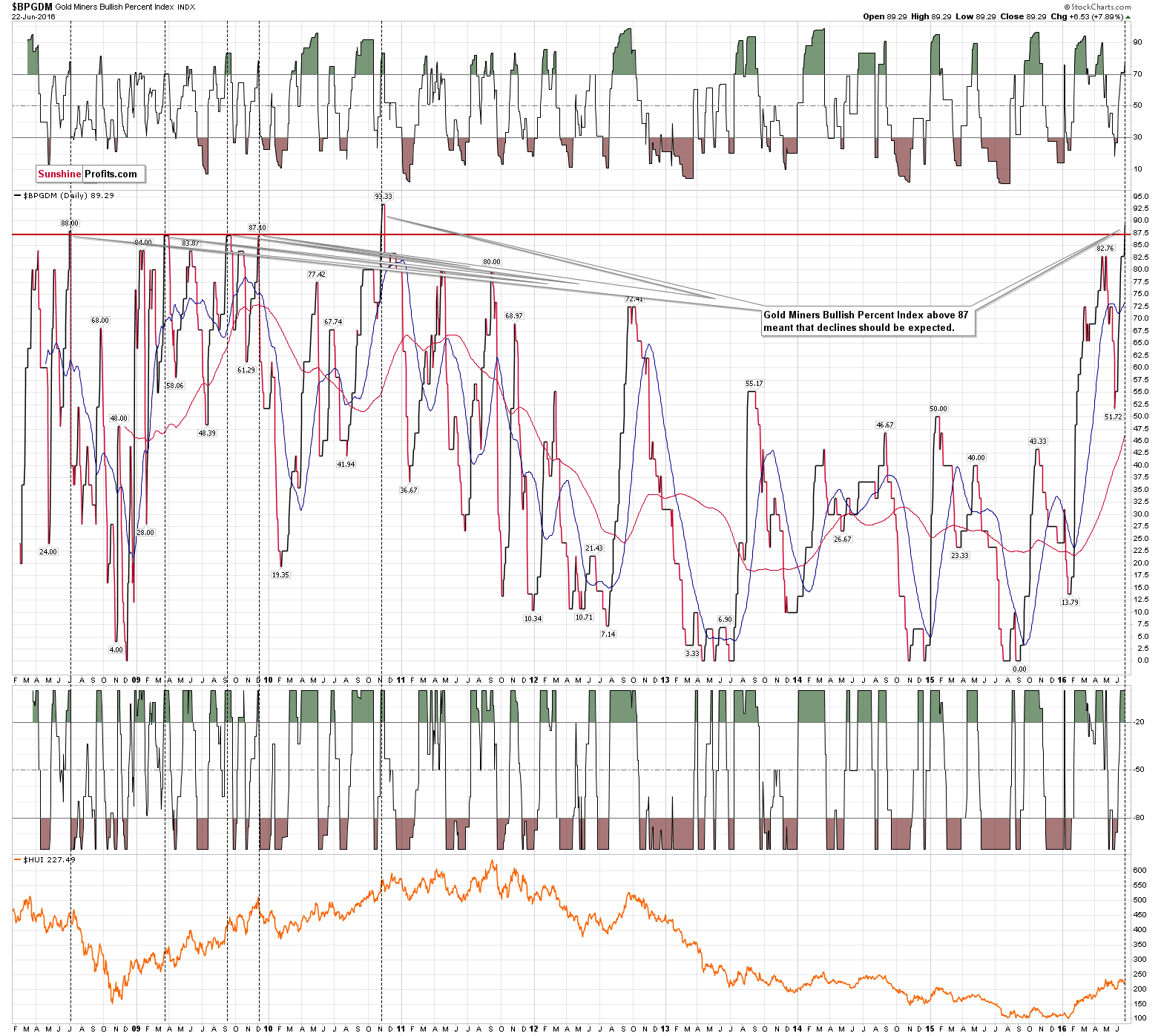Click the $BPGDM ticker symbol title

[x=32, y=7]
